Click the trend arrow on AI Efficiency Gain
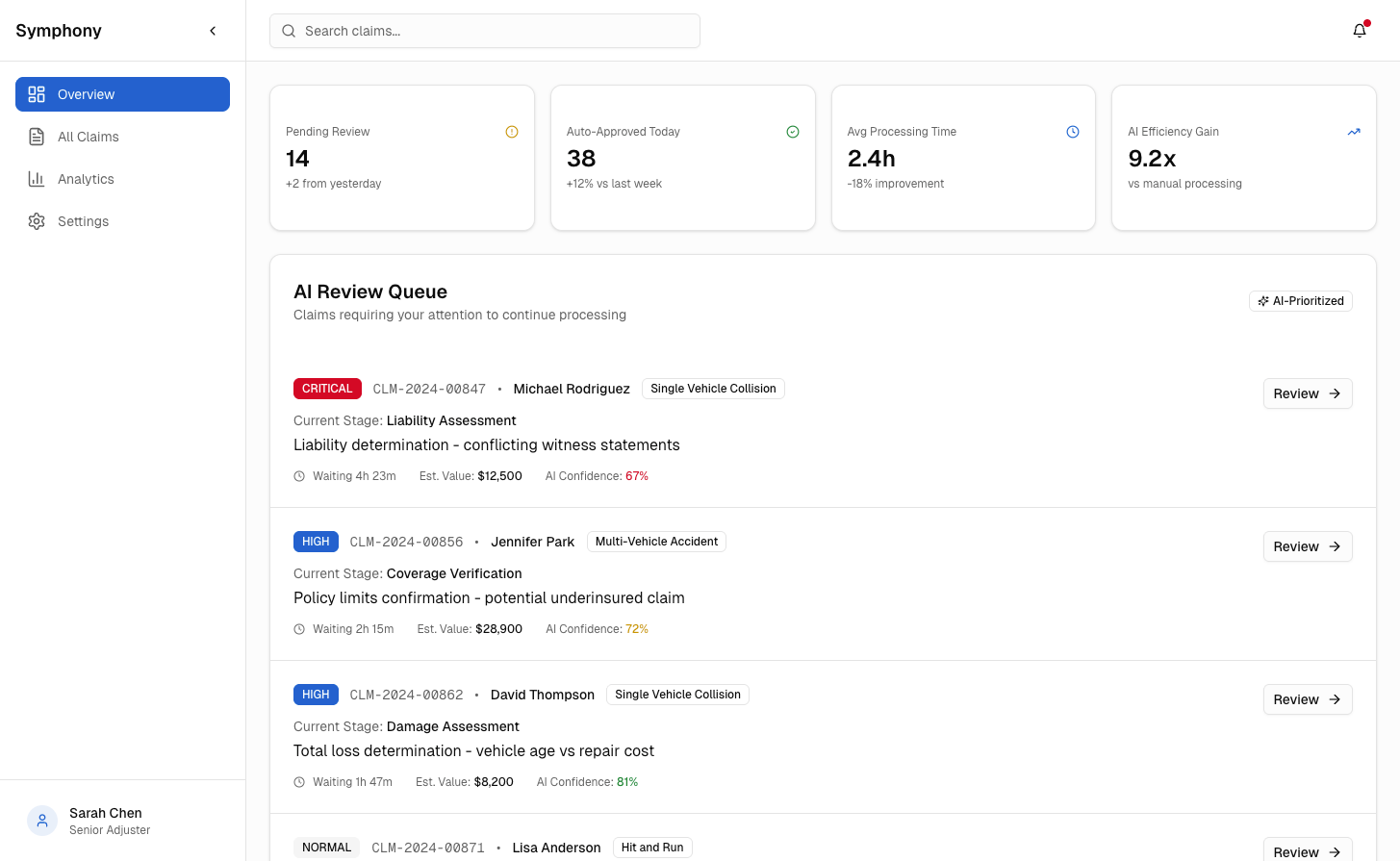This screenshot has width=1400, height=861. pos(1354,132)
